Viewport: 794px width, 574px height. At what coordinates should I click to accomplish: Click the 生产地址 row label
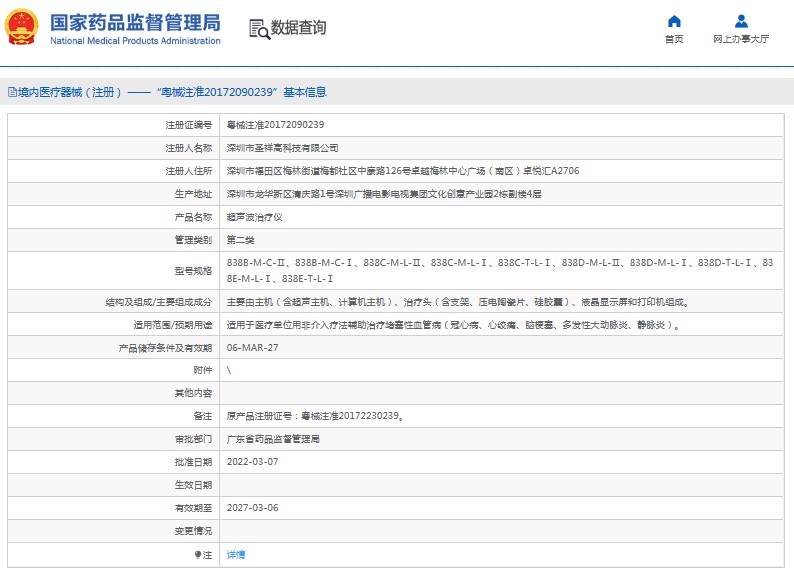pos(193,194)
